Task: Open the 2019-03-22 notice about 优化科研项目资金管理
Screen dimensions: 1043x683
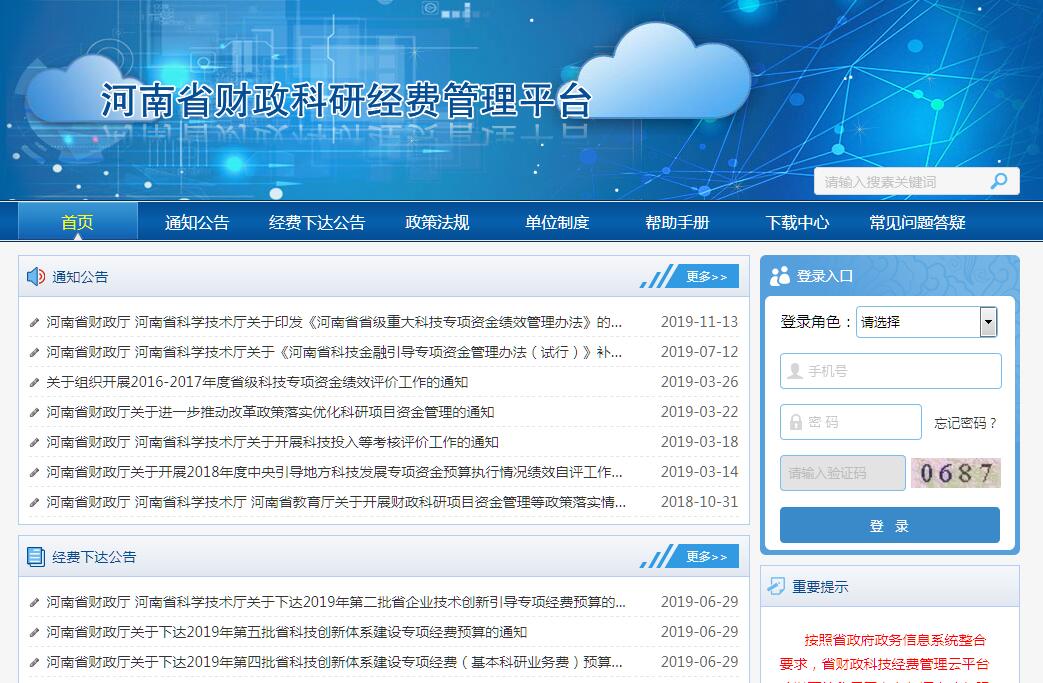Action: tap(270, 412)
